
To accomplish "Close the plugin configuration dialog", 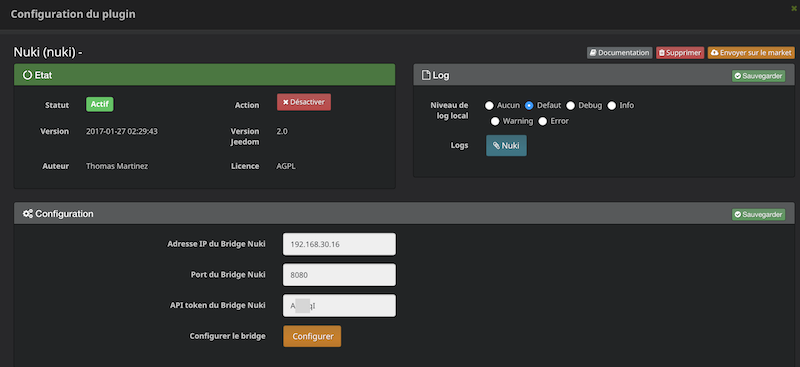I will tap(793, 9).
